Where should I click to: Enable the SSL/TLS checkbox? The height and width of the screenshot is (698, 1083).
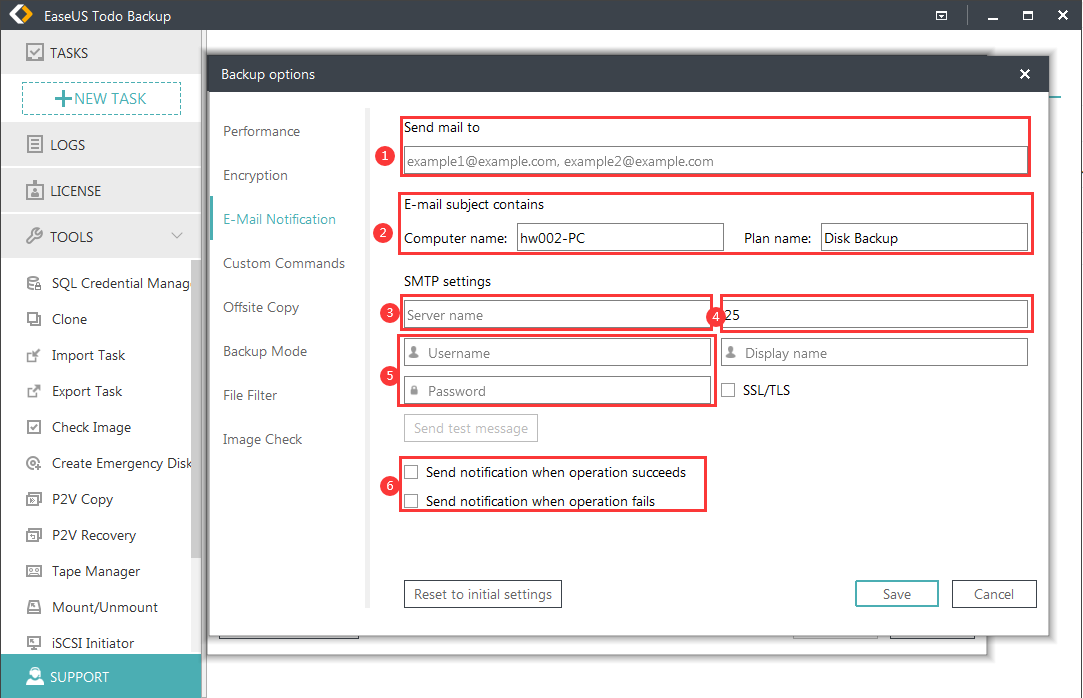728,390
